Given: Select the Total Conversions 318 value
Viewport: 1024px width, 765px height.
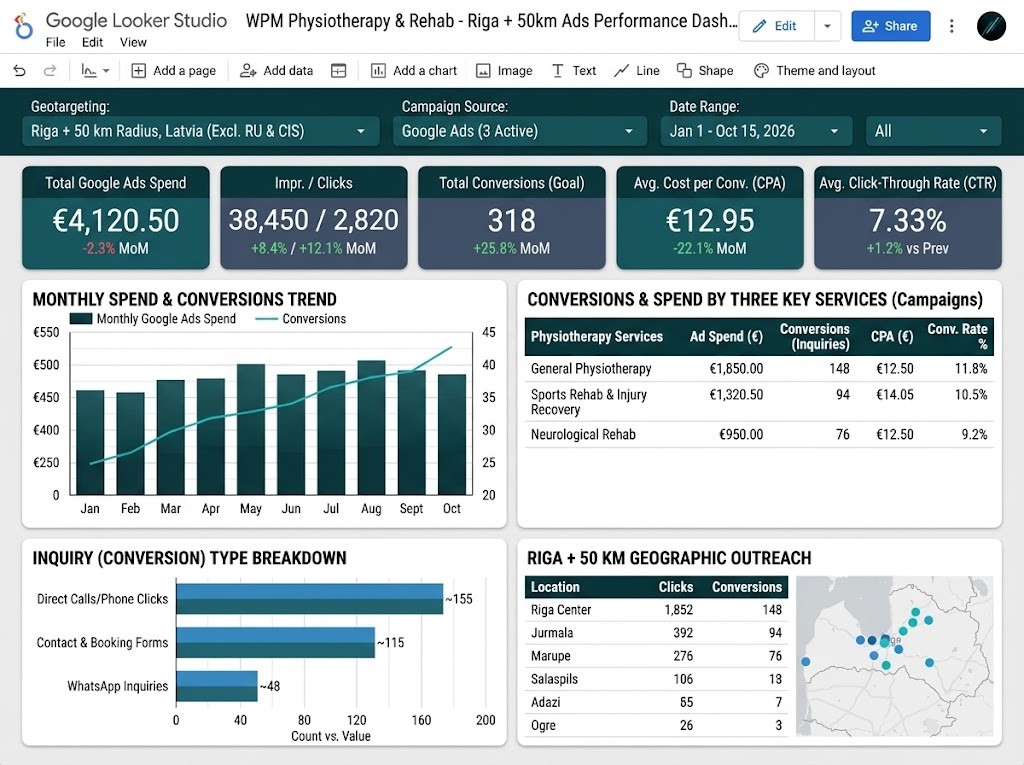Looking at the screenshot, I should pos(511,220).
